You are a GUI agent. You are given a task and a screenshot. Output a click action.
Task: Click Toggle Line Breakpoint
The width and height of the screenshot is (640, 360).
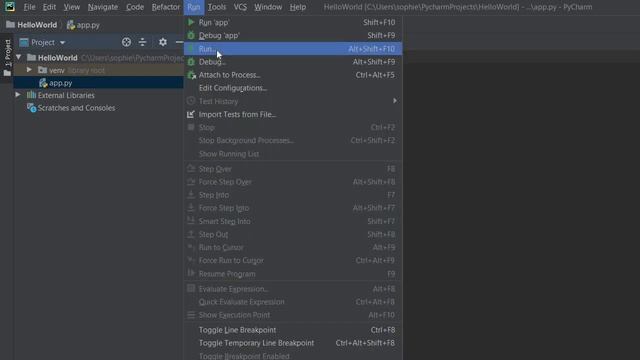tap(293, 330)
